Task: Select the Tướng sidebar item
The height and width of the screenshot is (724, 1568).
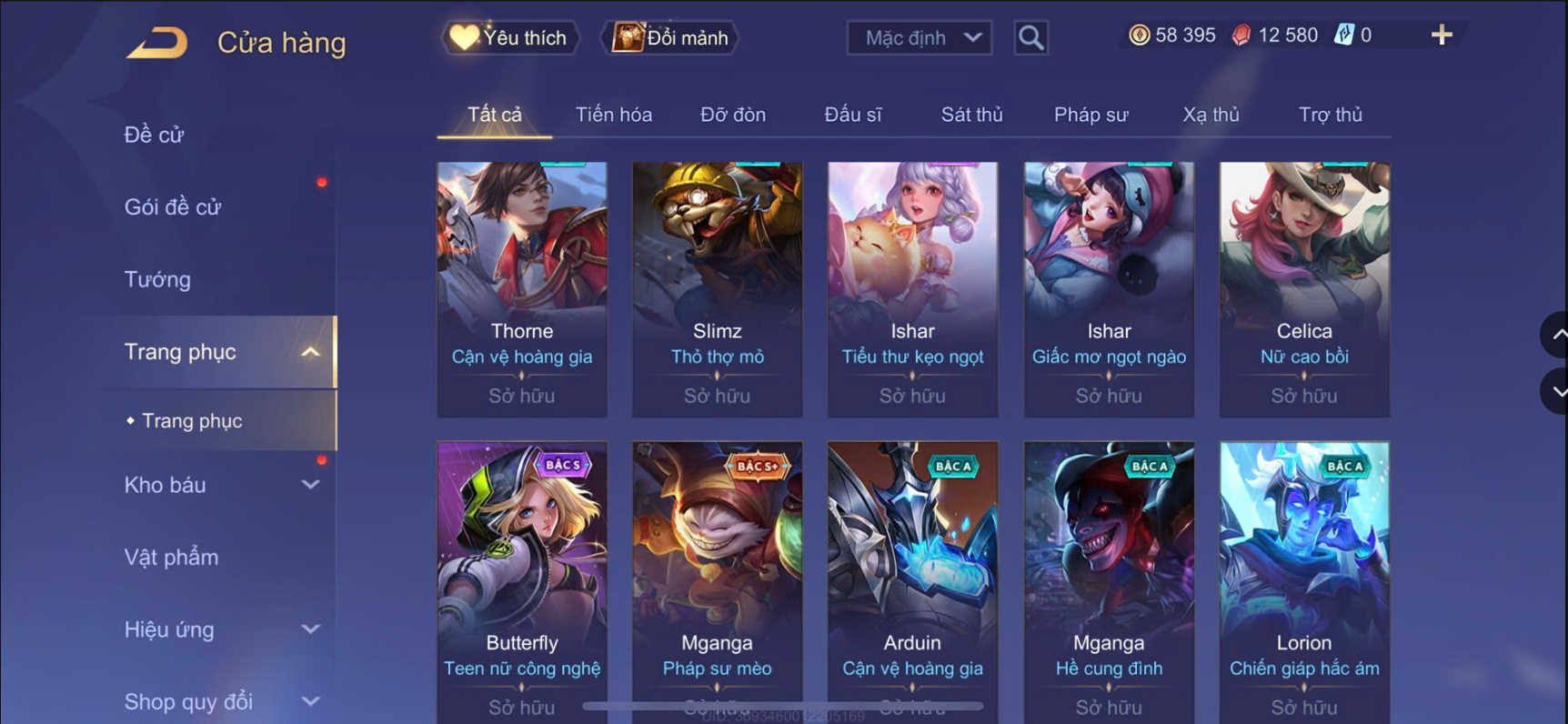Action: click(157, 279)
